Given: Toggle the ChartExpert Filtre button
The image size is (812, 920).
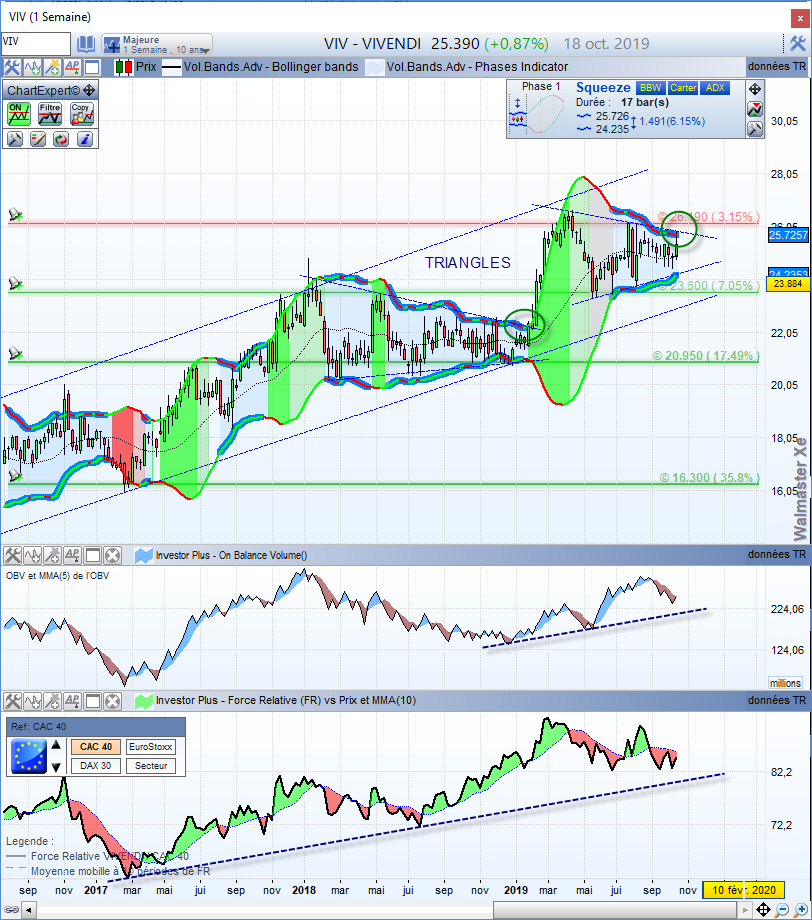Looking at the screenshot, I should 50,114.
